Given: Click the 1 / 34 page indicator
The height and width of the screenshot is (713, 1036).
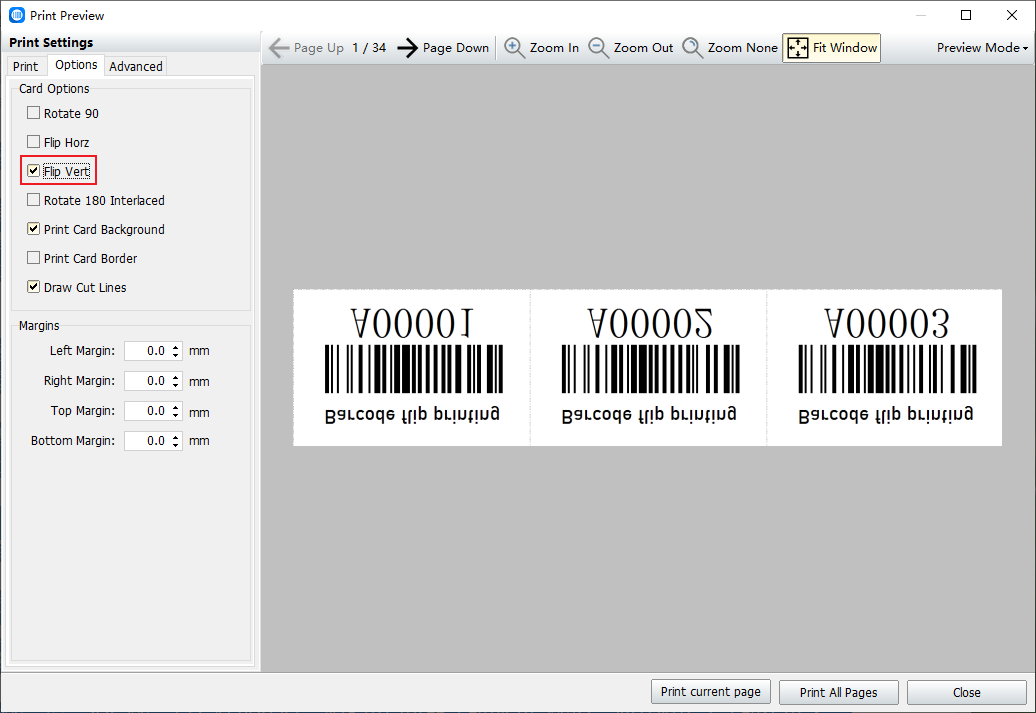Looking at the screenshot, I should [369, 48].
